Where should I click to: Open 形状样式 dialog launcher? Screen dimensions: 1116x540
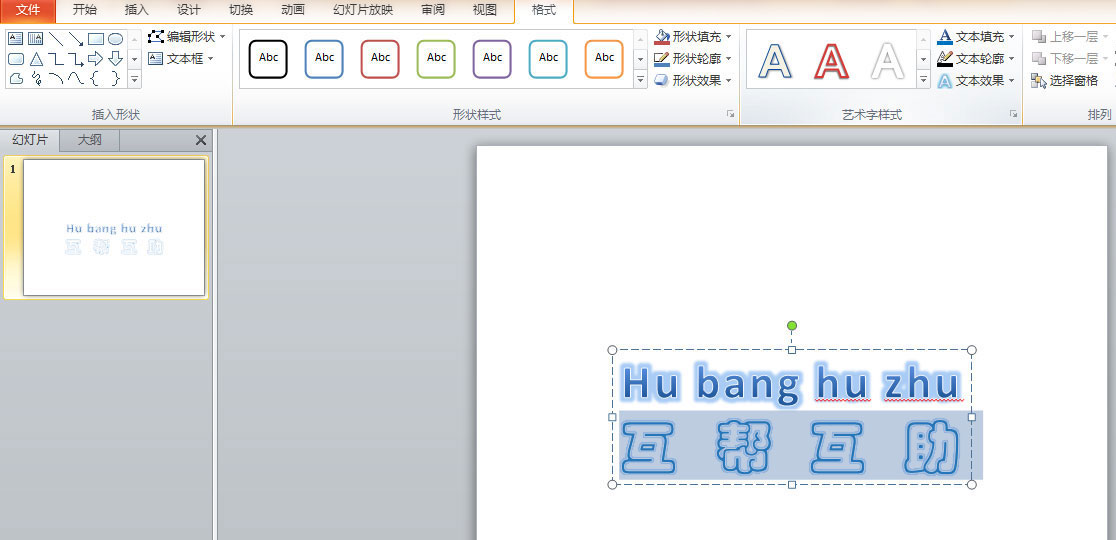coord(730,115)
